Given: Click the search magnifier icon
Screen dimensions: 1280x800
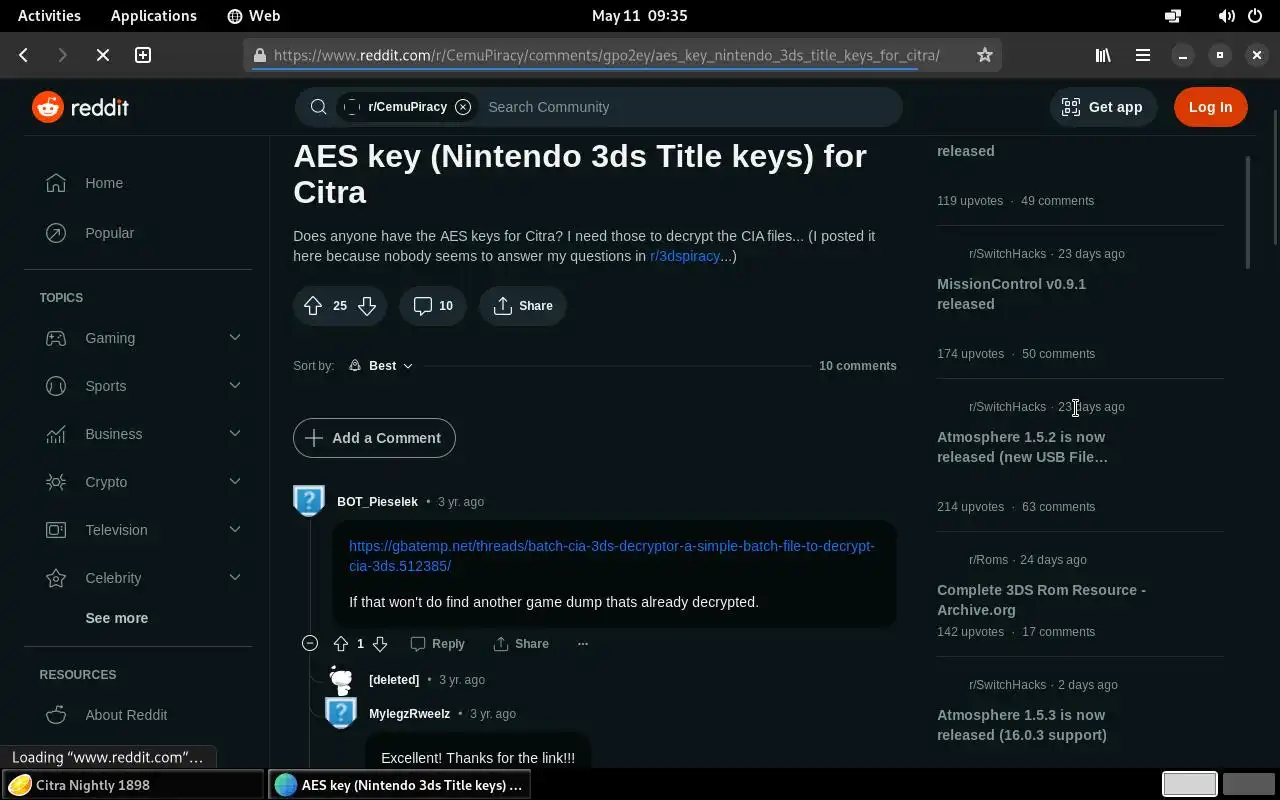Looking at the screenshot, I should (319, 107).
